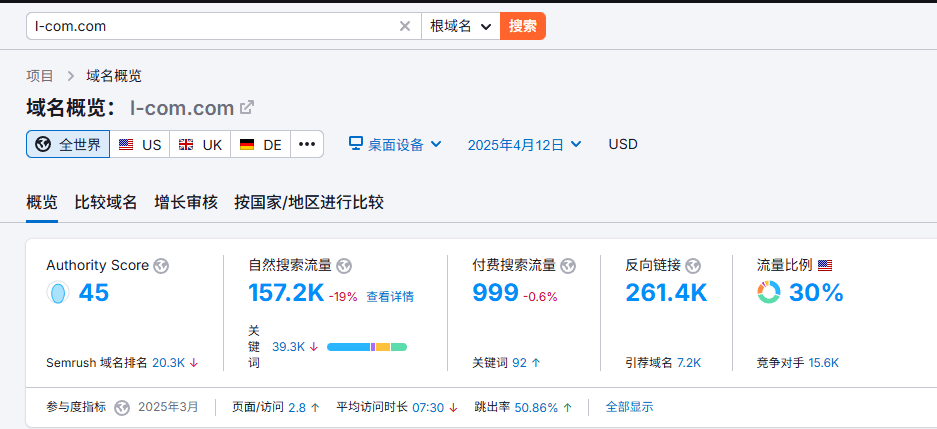This screenshot has width=937, height=429.
Task: Switch to 比较域名 tab
Action: [106, 203]
